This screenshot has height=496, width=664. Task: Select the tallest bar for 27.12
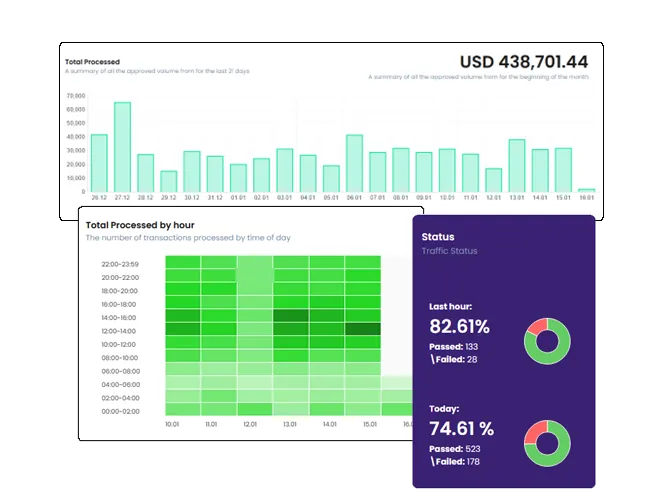click(122, 147)
